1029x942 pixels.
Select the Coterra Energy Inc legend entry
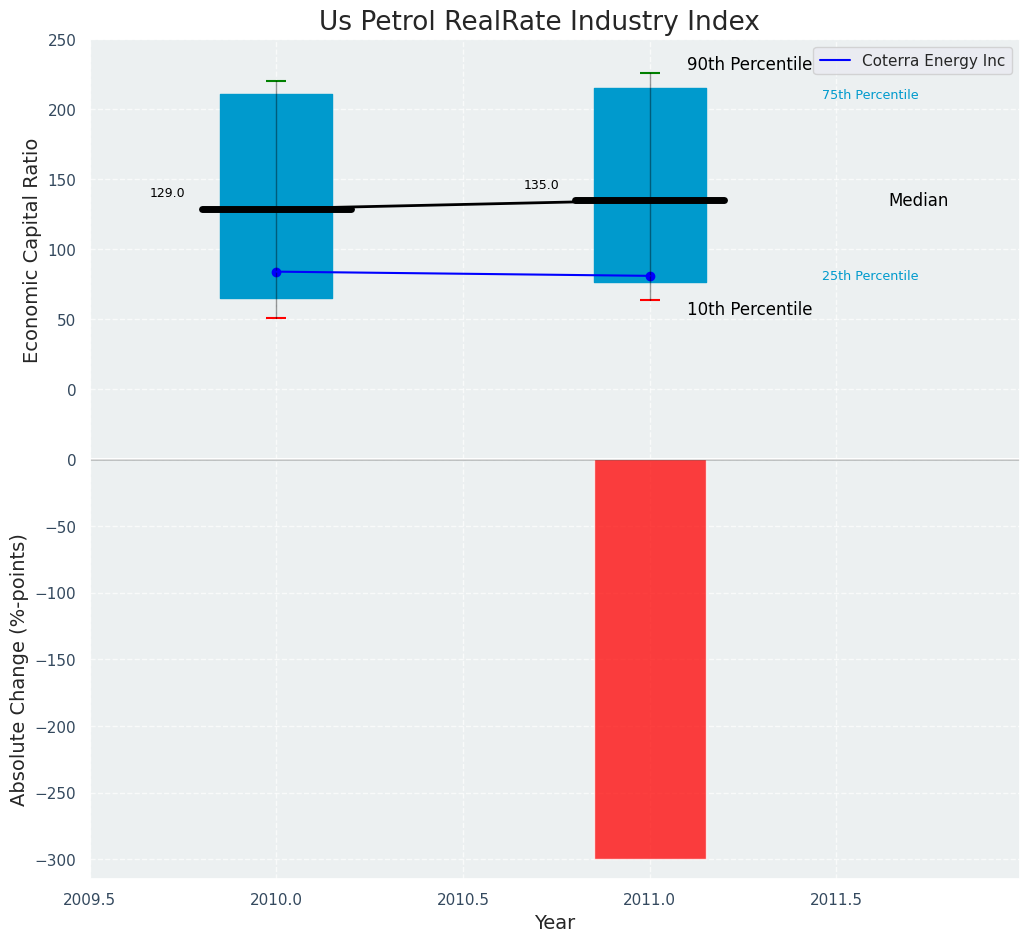(x=933, y=61)
